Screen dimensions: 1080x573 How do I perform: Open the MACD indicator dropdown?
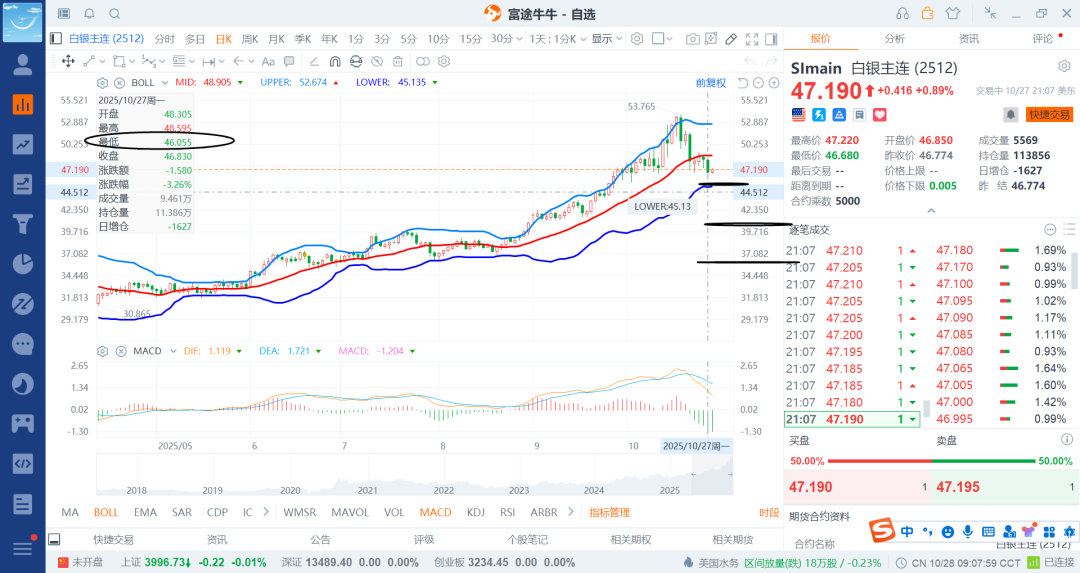click(173, 351)
